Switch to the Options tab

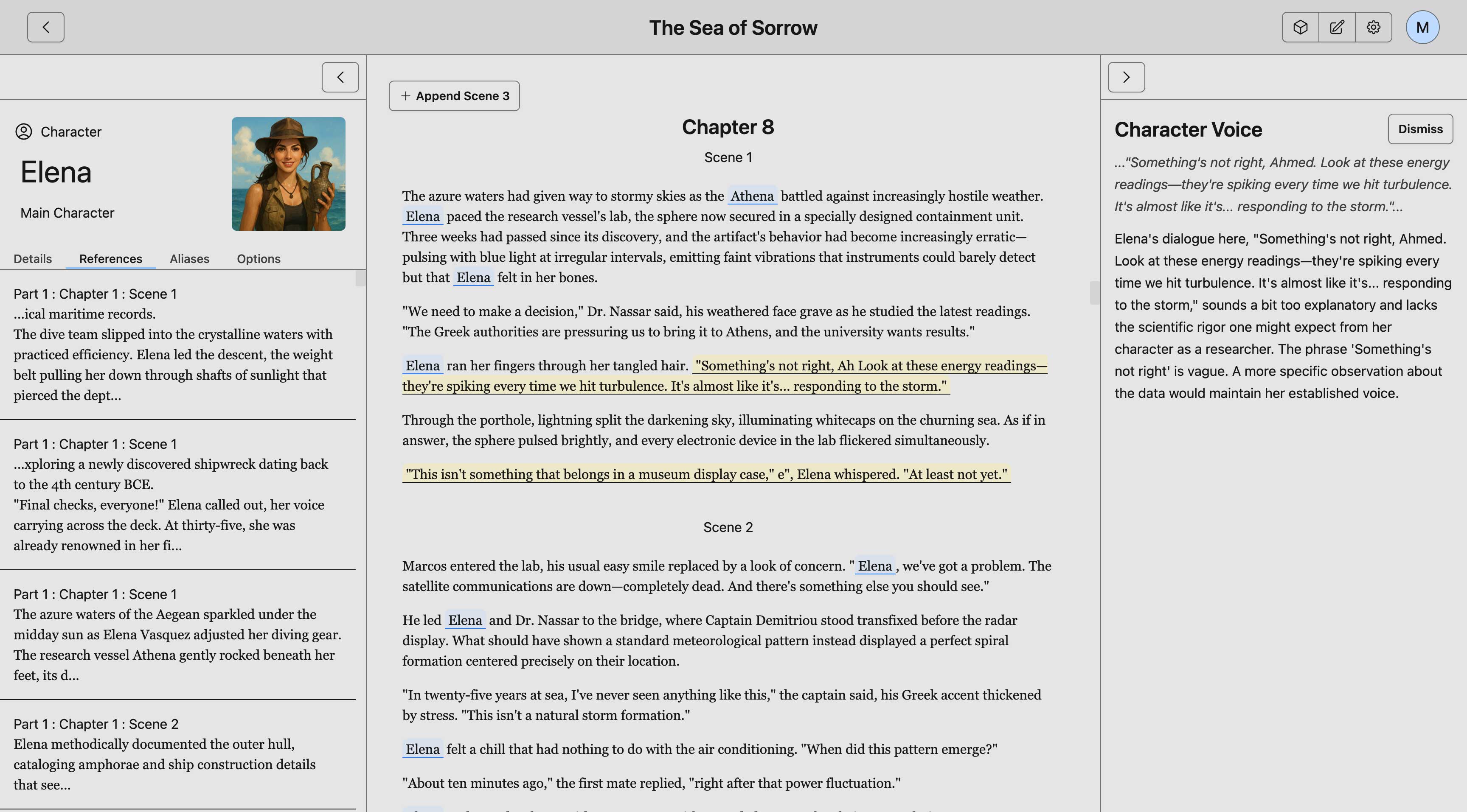point(259,259)
